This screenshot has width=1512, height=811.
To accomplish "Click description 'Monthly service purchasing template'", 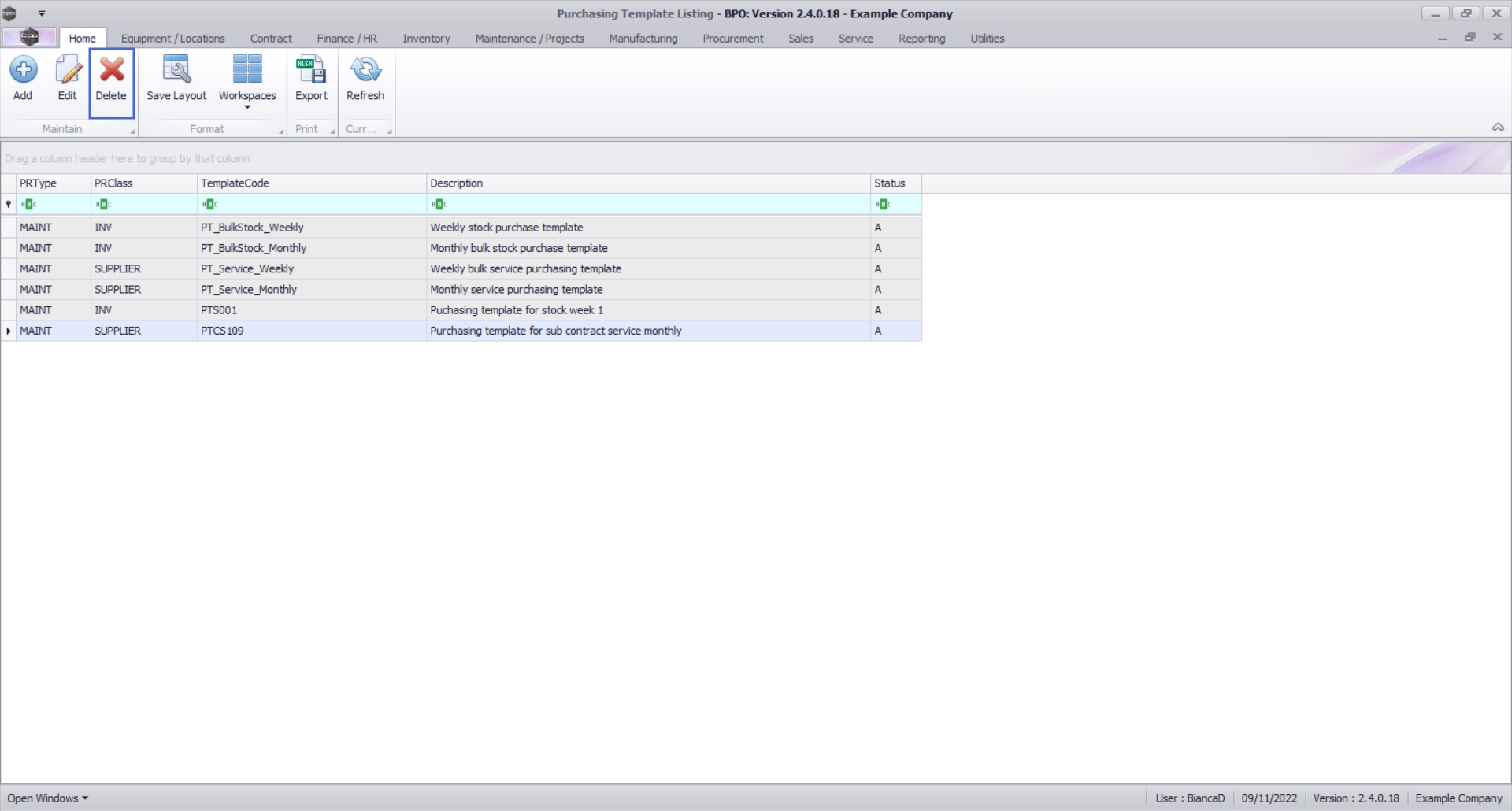I will (x=517, y=290).
